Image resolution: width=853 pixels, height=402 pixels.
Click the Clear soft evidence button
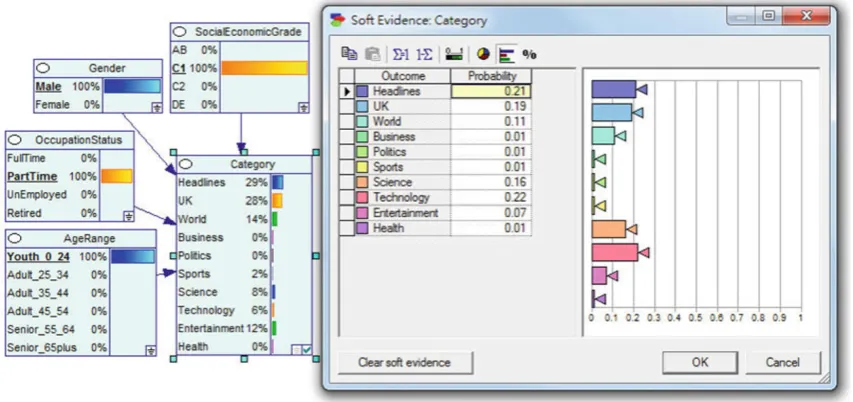tap(405, 362)
